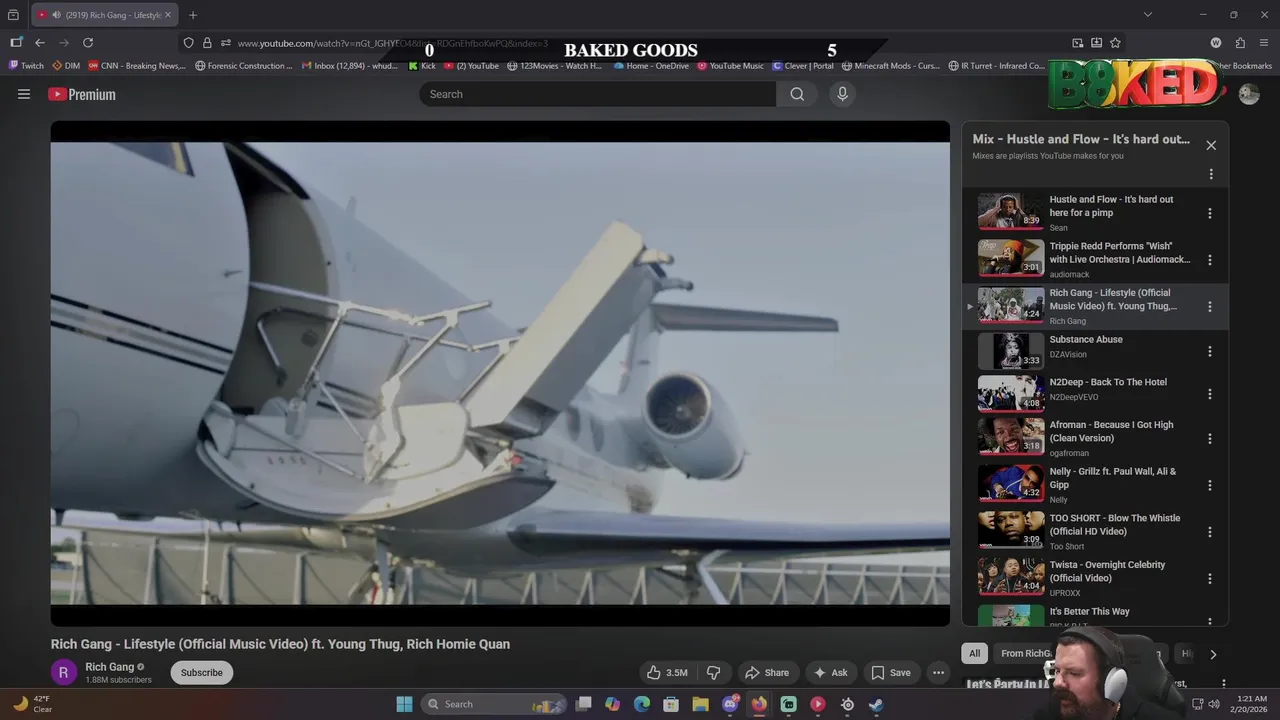Open options for Nelly Grillz video
Screen dimensions: 1280x720
coord(1210,485)
